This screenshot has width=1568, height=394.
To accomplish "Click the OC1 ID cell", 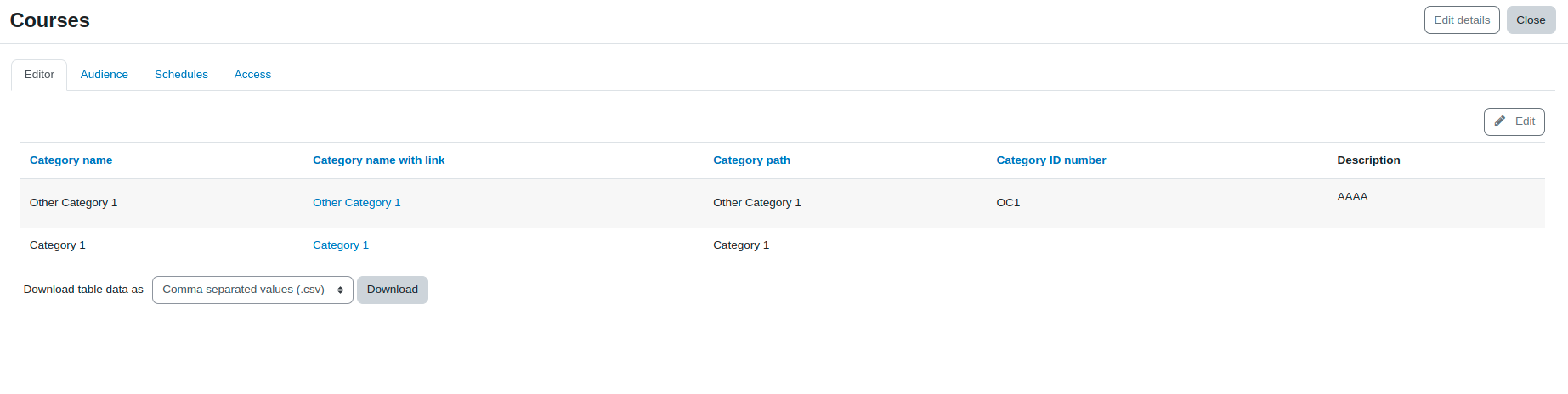I will (x=1008, y=203).
